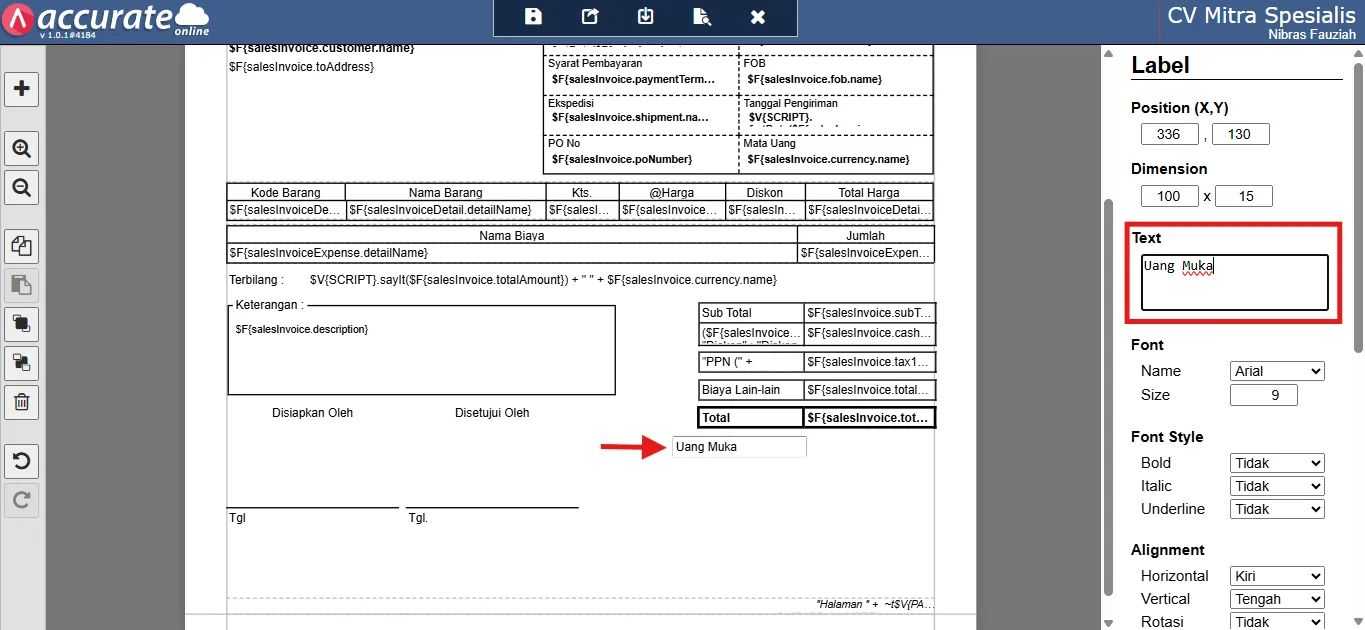Select the $F{salesInvoice.fob.name} field

click(x=815, y=79)
